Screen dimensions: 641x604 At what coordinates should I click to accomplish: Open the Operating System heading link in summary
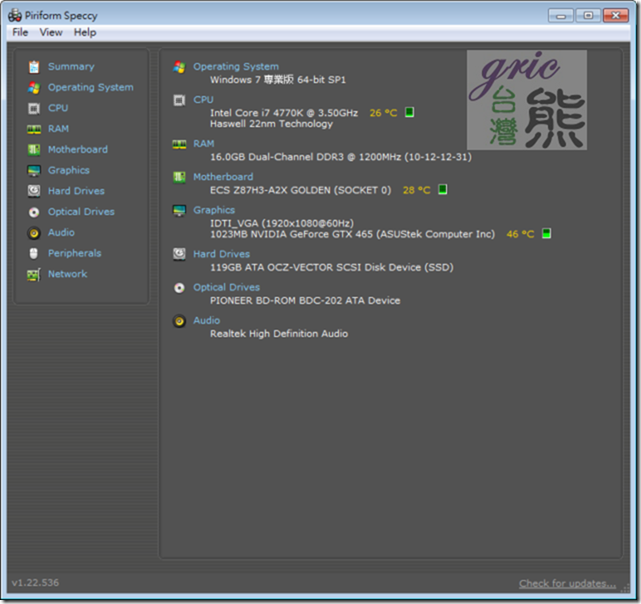[236, 67]
